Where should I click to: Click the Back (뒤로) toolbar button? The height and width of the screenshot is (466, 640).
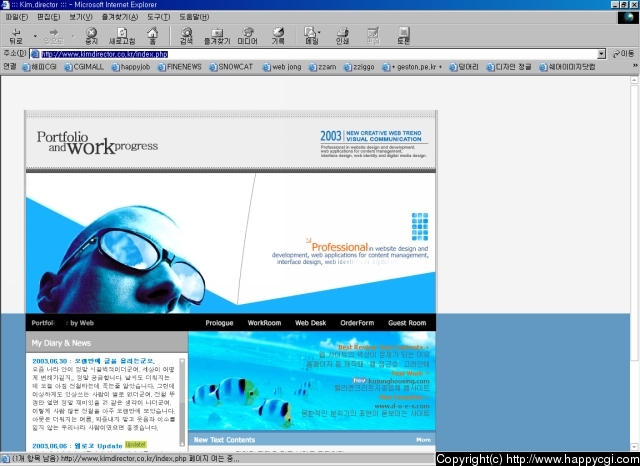coord(16,36)
